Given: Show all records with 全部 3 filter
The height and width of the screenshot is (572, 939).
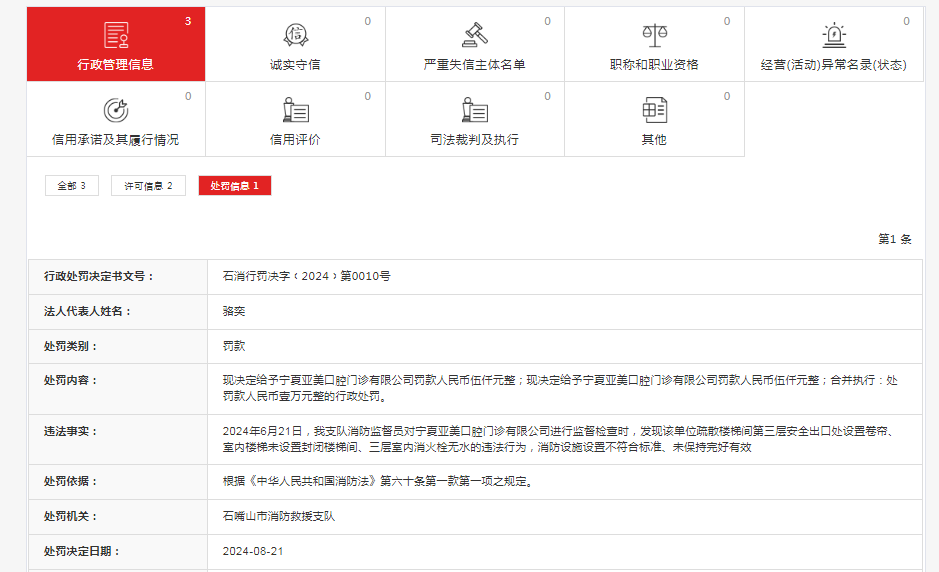Looking at the screenshot, I should pyautogui.click(x=72, y=186).
